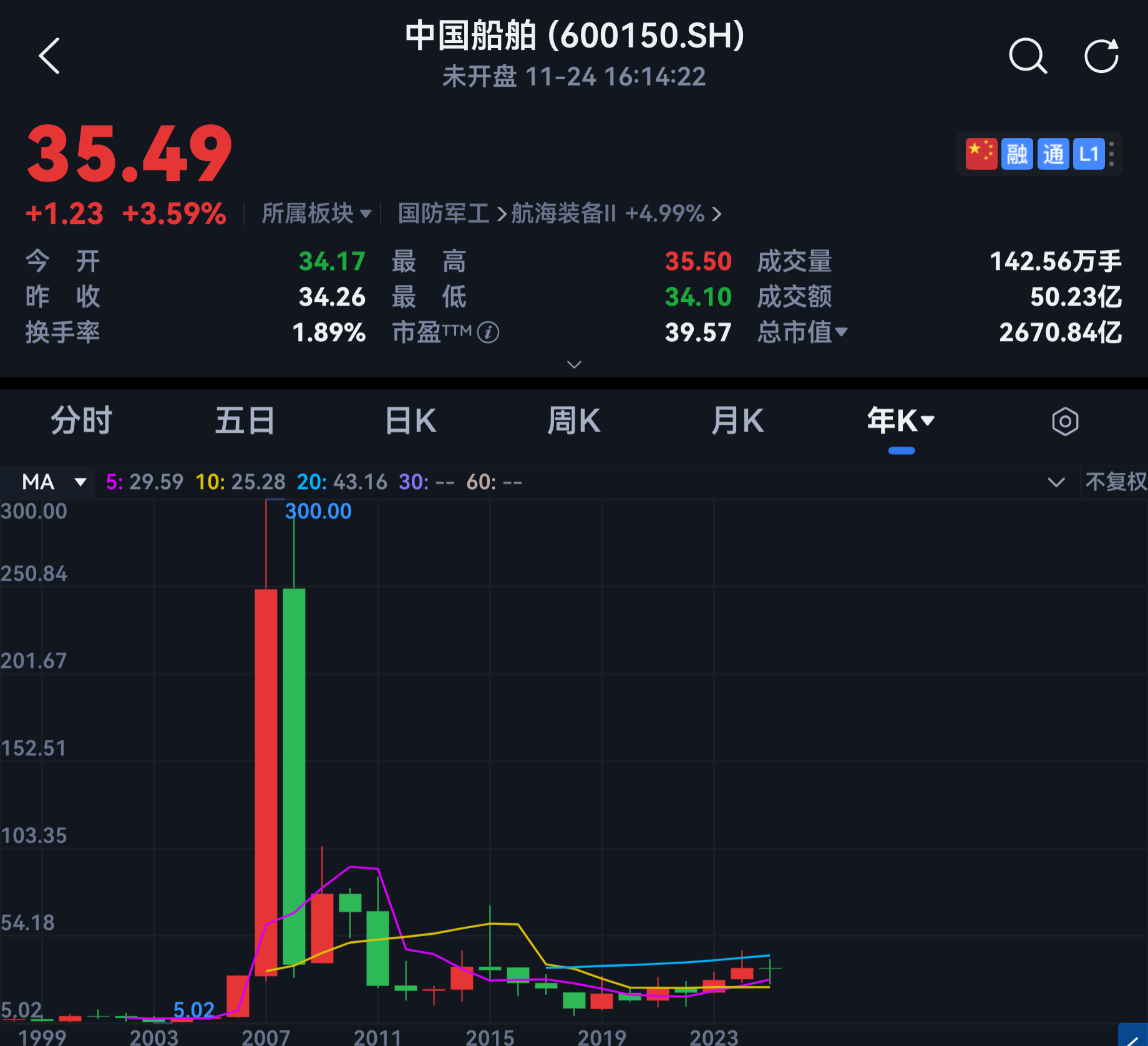Tap 总市值 value 2670.84亿

tap(1061, 332)
